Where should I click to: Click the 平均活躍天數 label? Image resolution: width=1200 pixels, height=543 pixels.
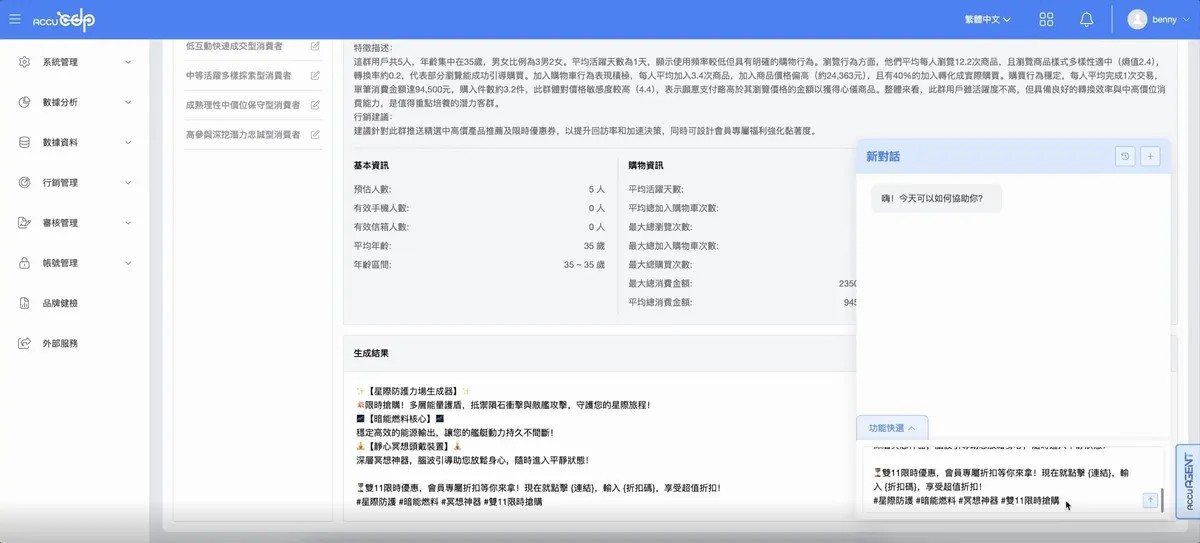(x=655, y=189)
